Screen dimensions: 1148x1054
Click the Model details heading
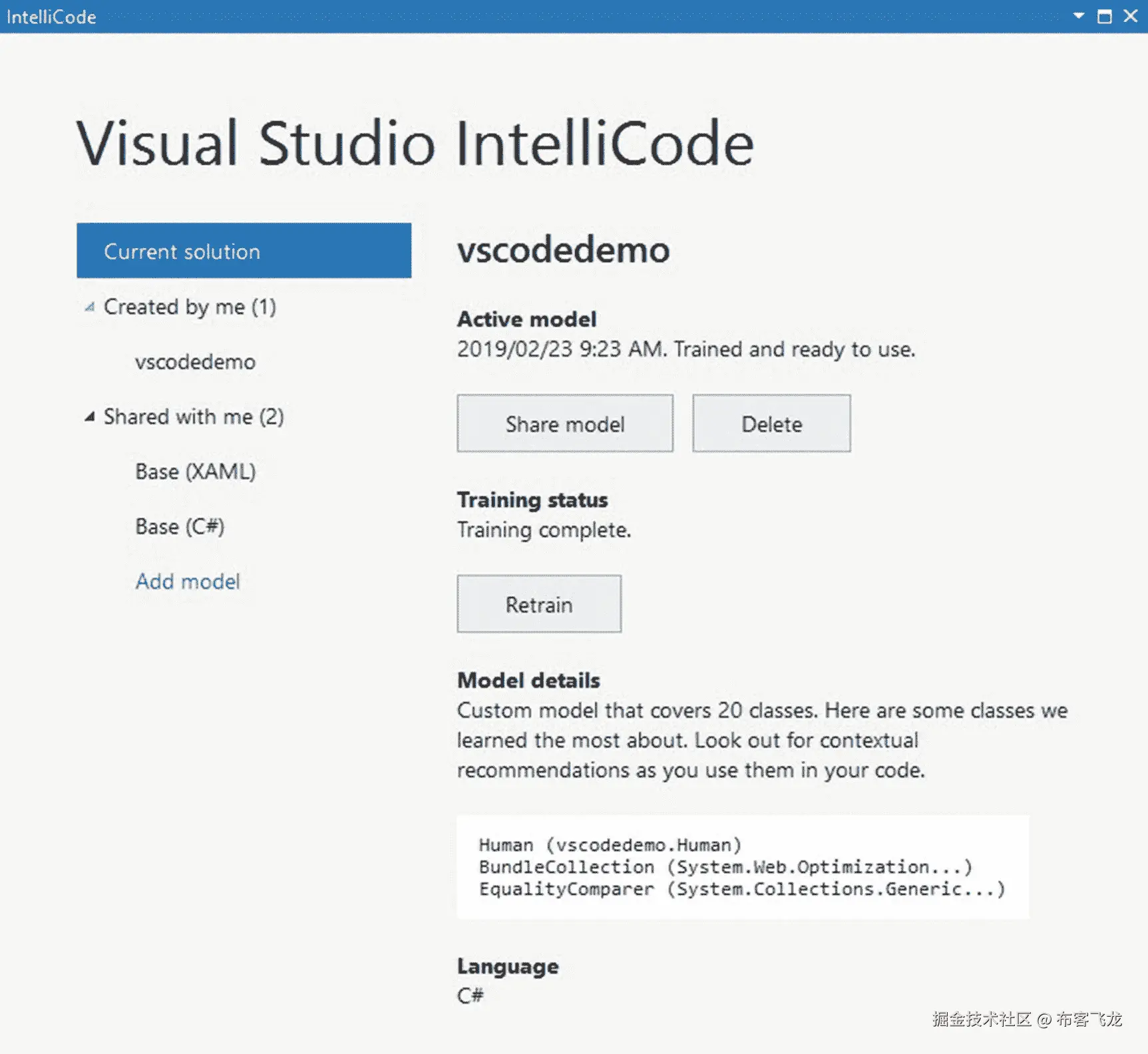[528, 680]
